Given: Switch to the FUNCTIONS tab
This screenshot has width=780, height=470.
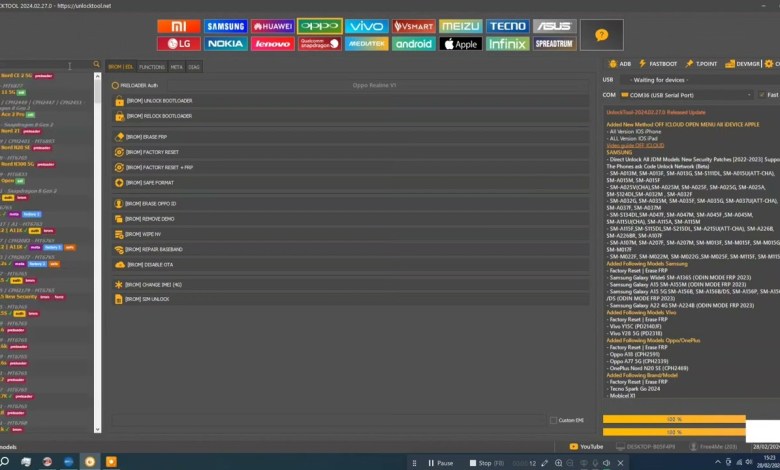Looking at the screenshot, I should pos(152,67).
